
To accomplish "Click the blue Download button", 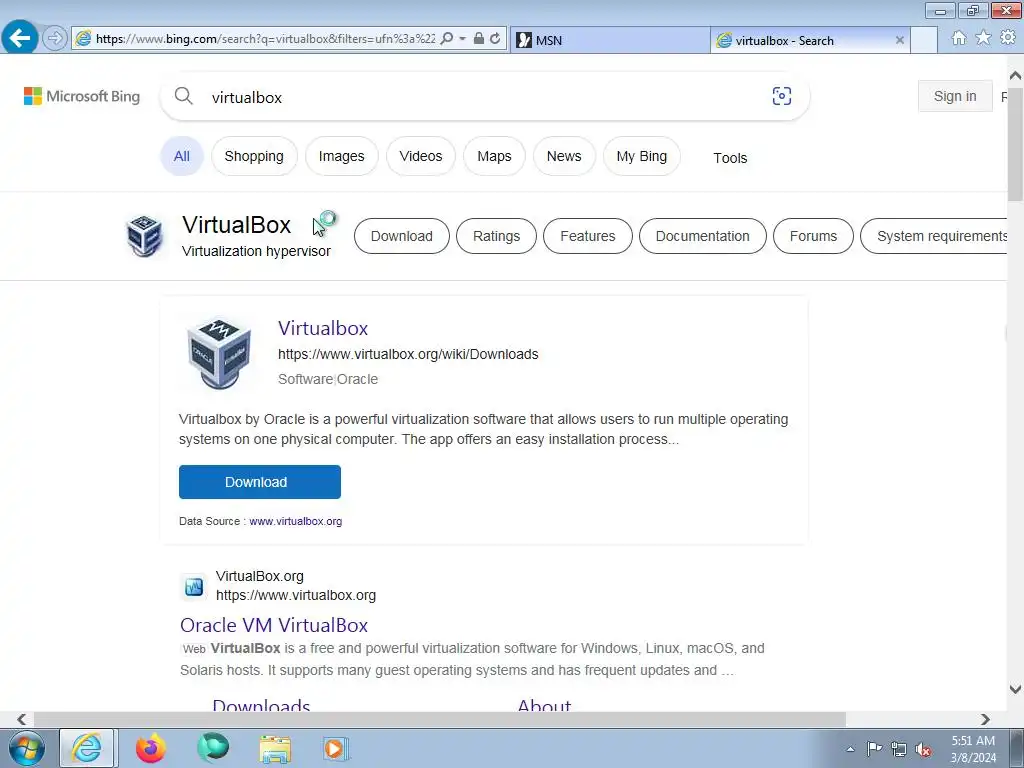I will [x=260, y=482].
